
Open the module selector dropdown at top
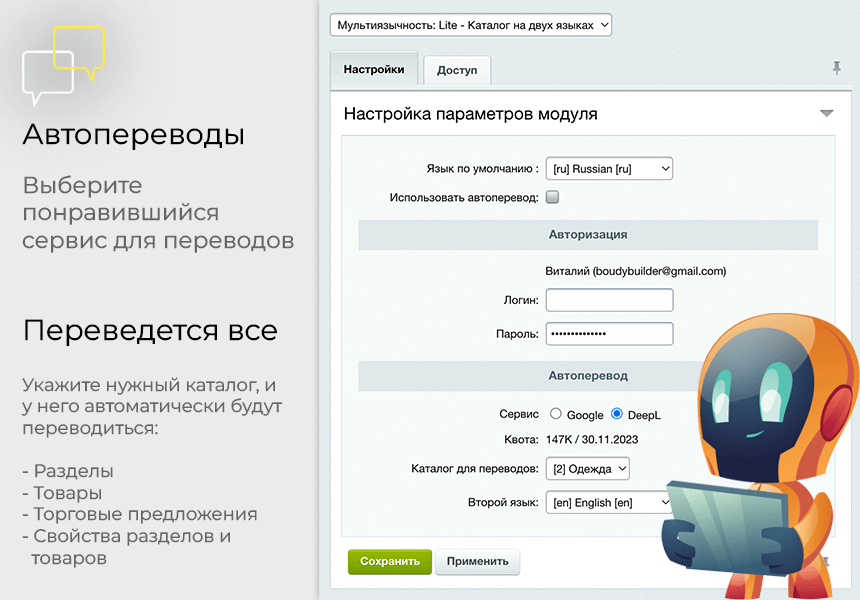[x=471, y=25]
